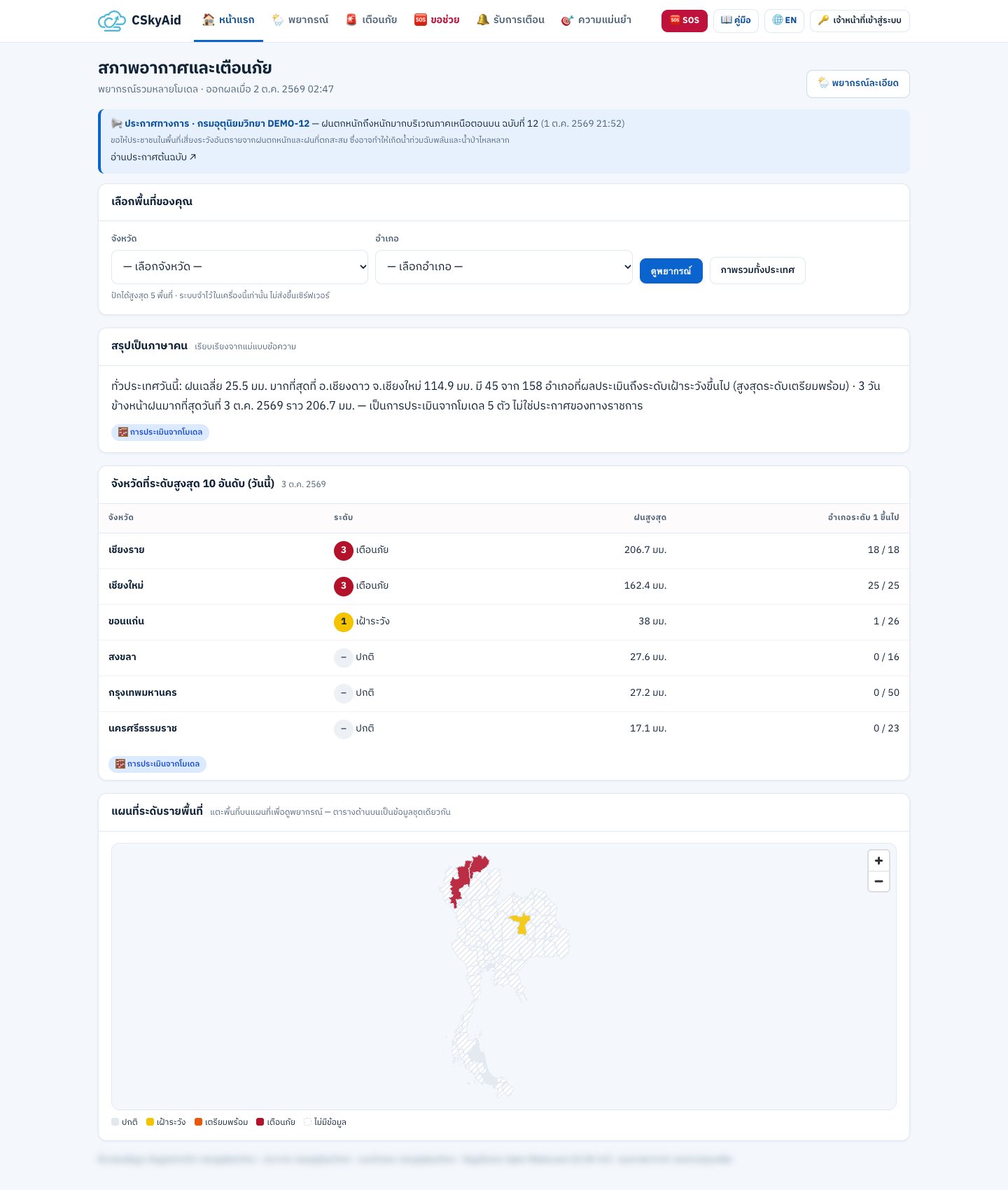The width and height of the screenshot is (1008, 1190).
Task: Open the คู่มือ manual book button
Action: (736, 20)
